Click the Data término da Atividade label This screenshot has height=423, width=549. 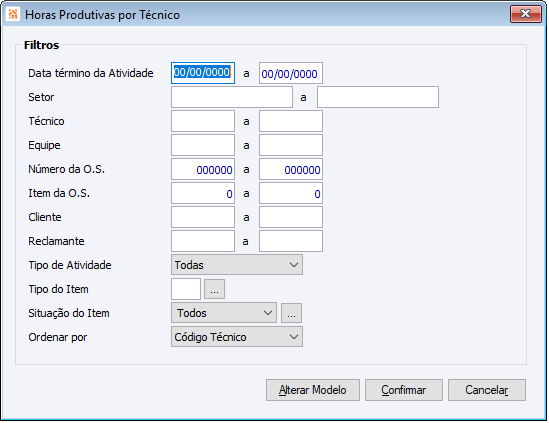click(91, 73)
